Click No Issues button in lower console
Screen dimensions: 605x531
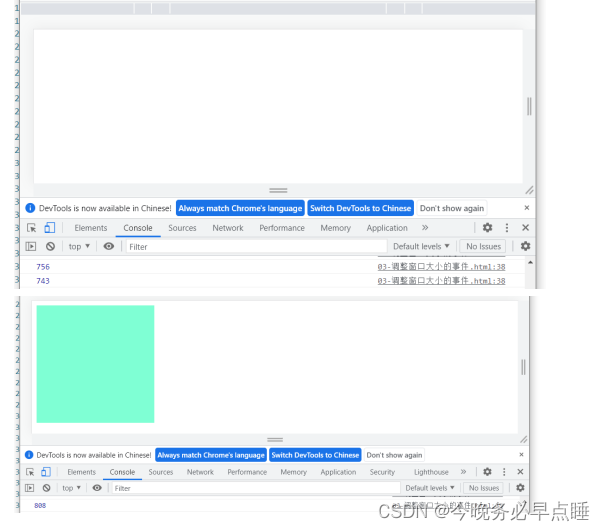[x=483, y=488]
